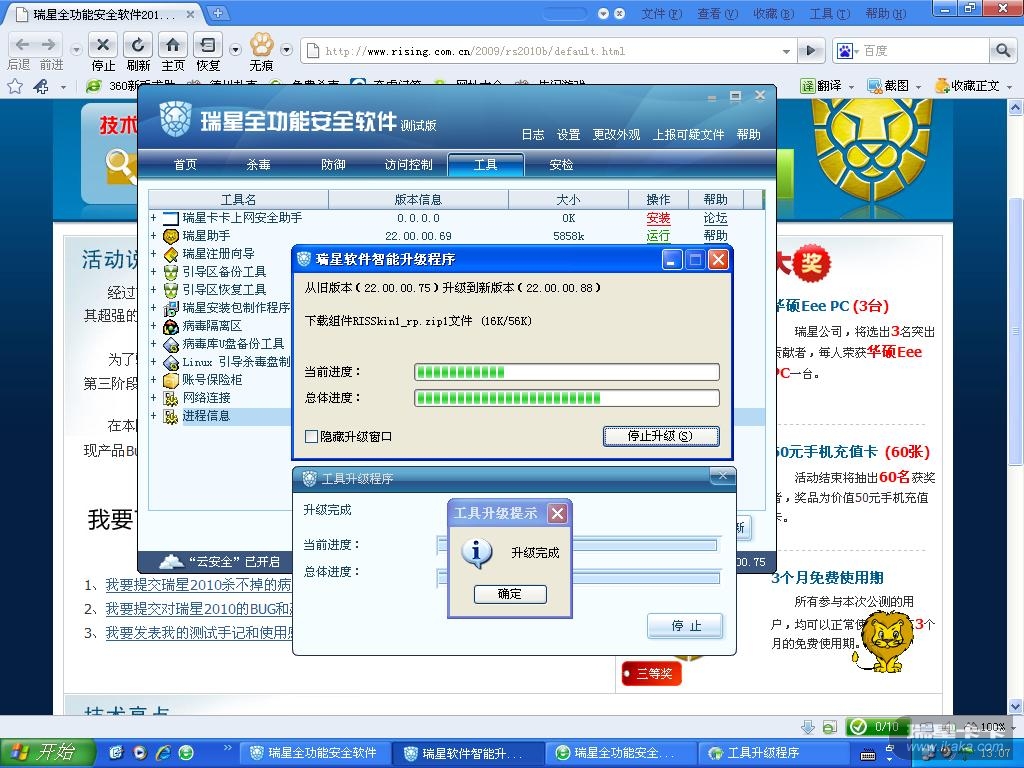
Task: Expand the 瑞星助手 tree row
Action: point(153,236)
